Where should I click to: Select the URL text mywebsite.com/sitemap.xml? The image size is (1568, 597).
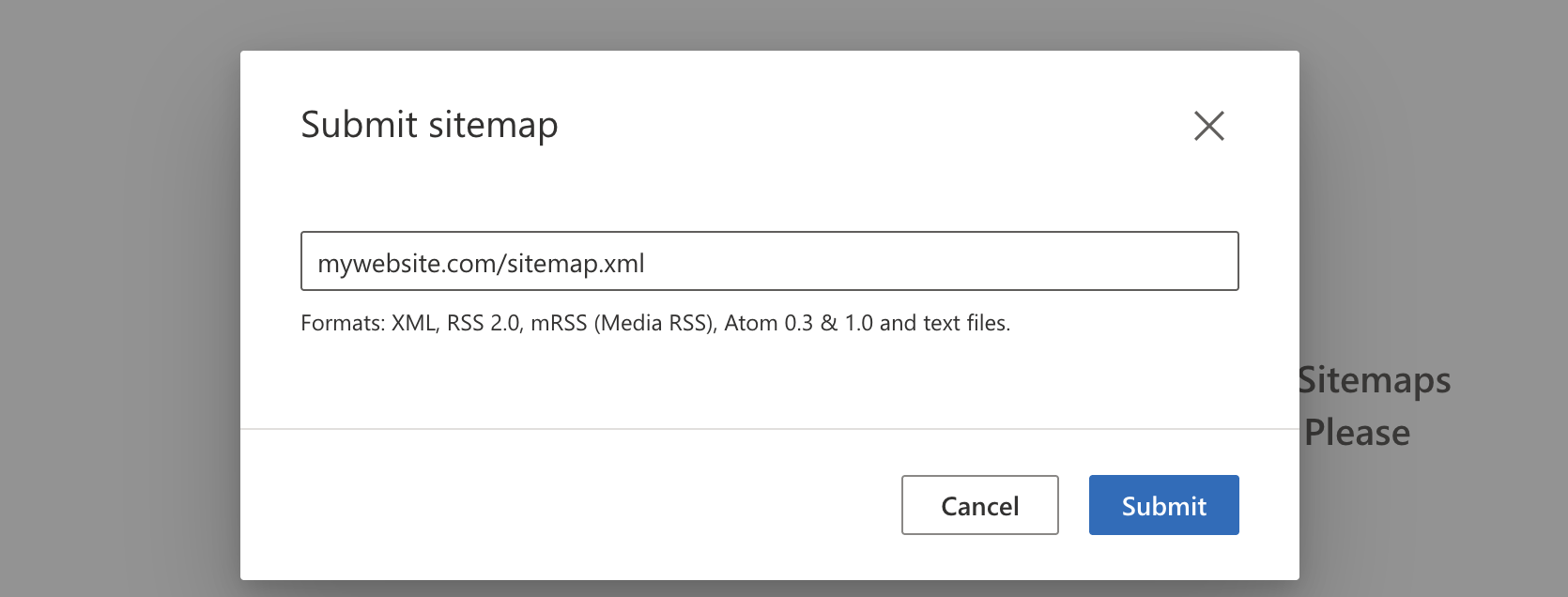[481, 263]
